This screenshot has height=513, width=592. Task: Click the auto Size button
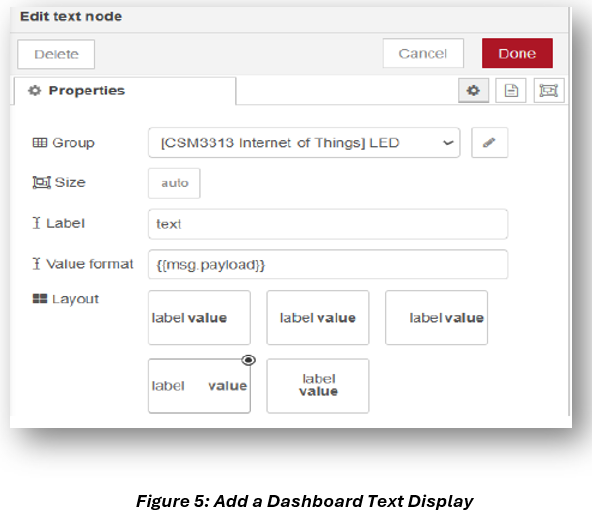174,183
